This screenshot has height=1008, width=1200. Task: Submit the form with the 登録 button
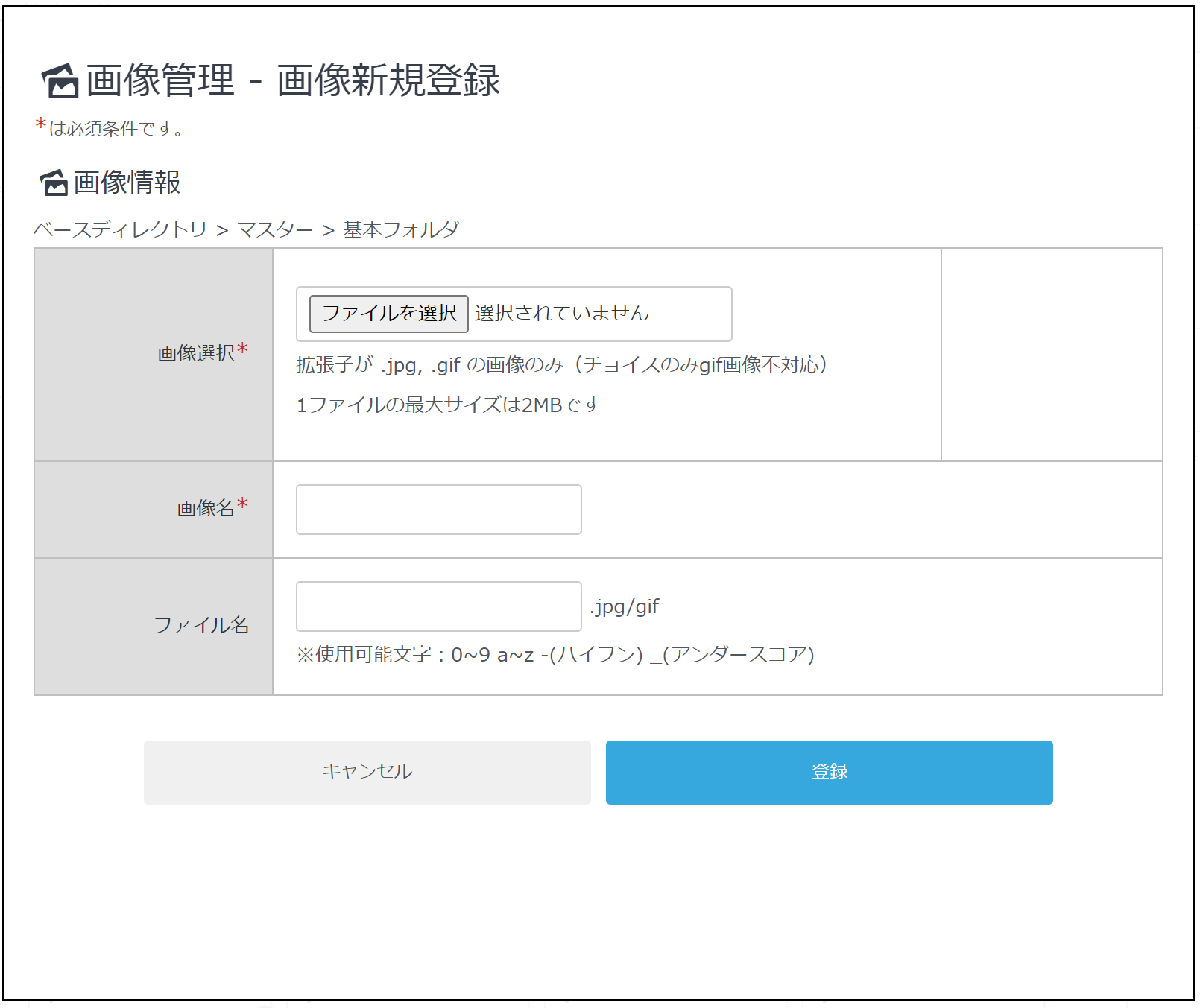coord(829,772)
